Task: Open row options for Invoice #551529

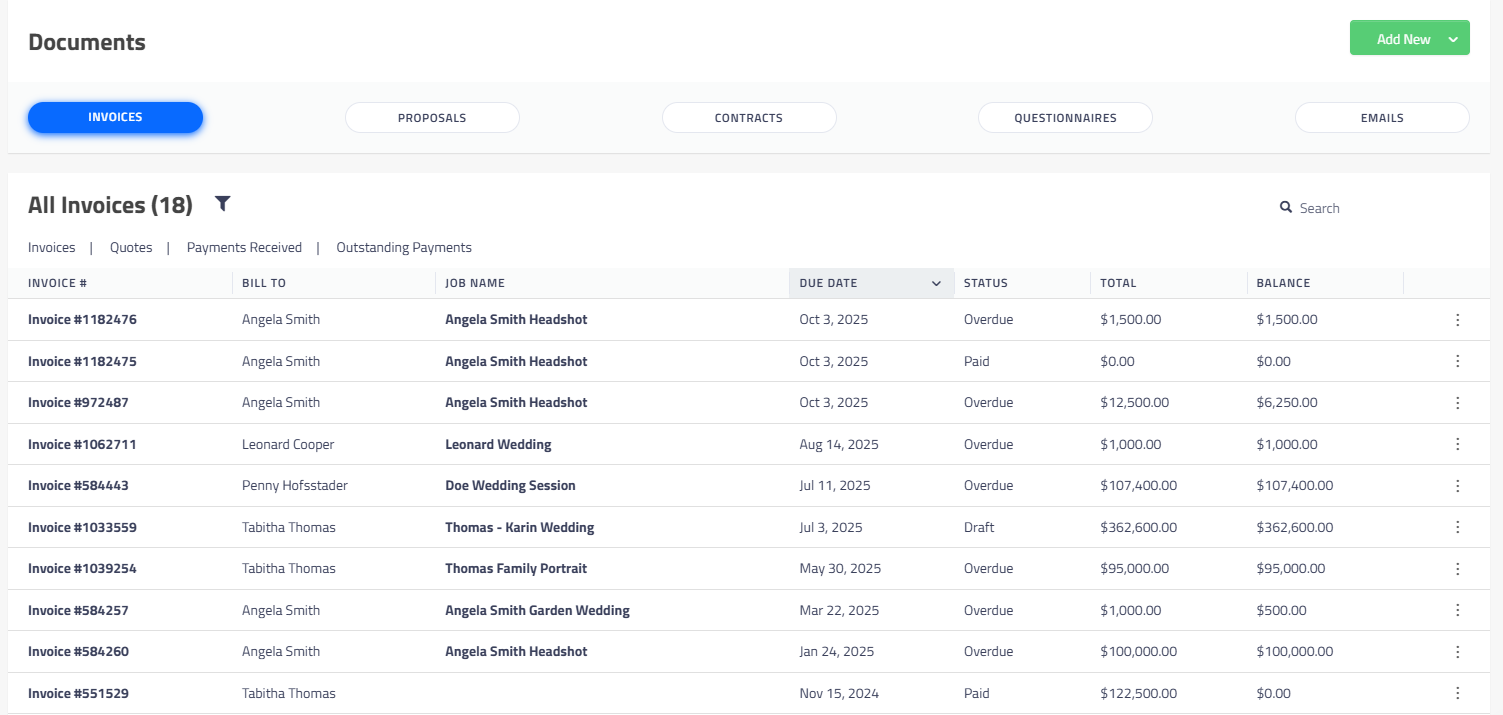Action: 1457,693
